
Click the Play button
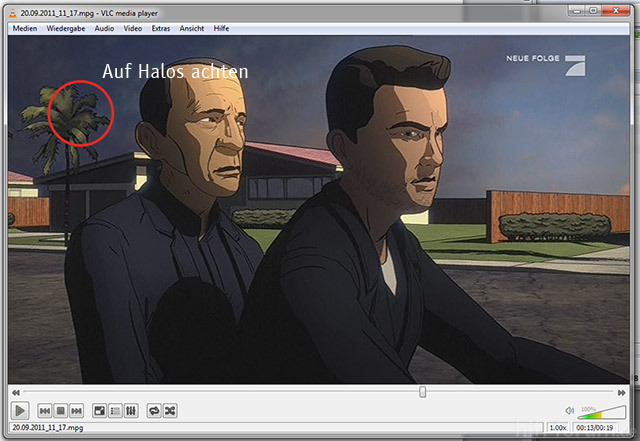click(20, 410)
